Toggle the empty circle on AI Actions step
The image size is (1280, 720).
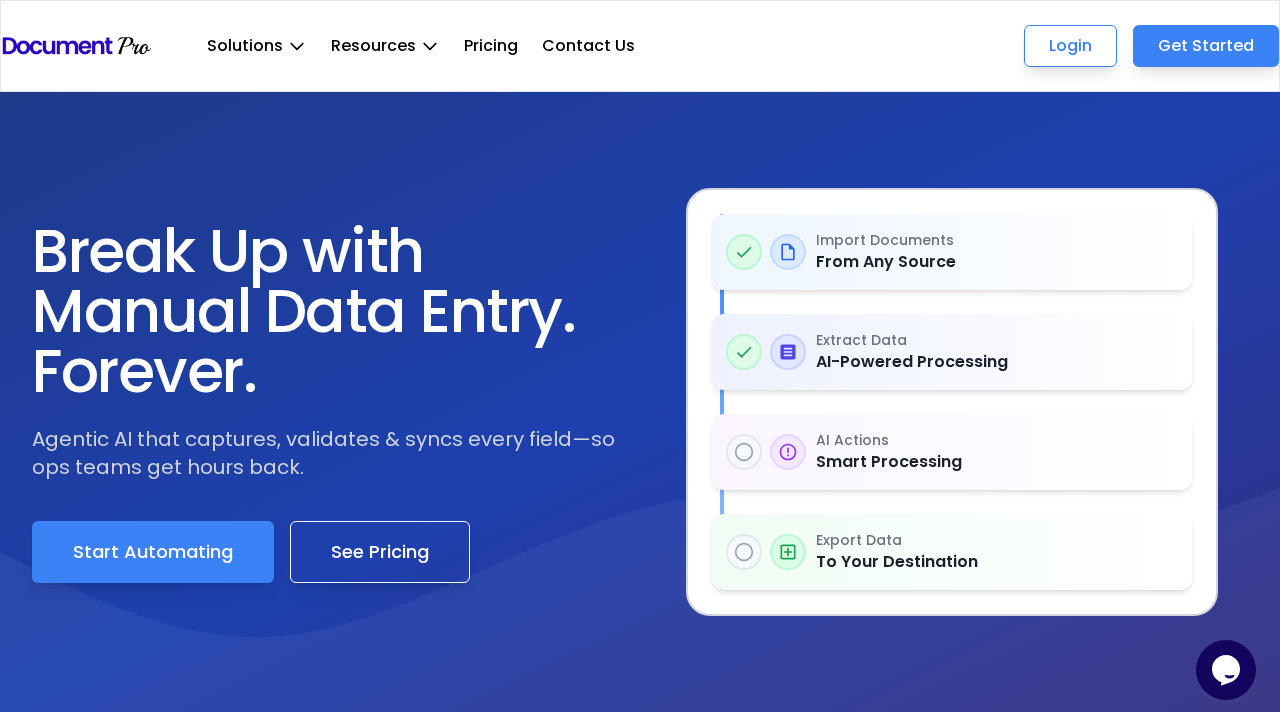click(743, 452)
